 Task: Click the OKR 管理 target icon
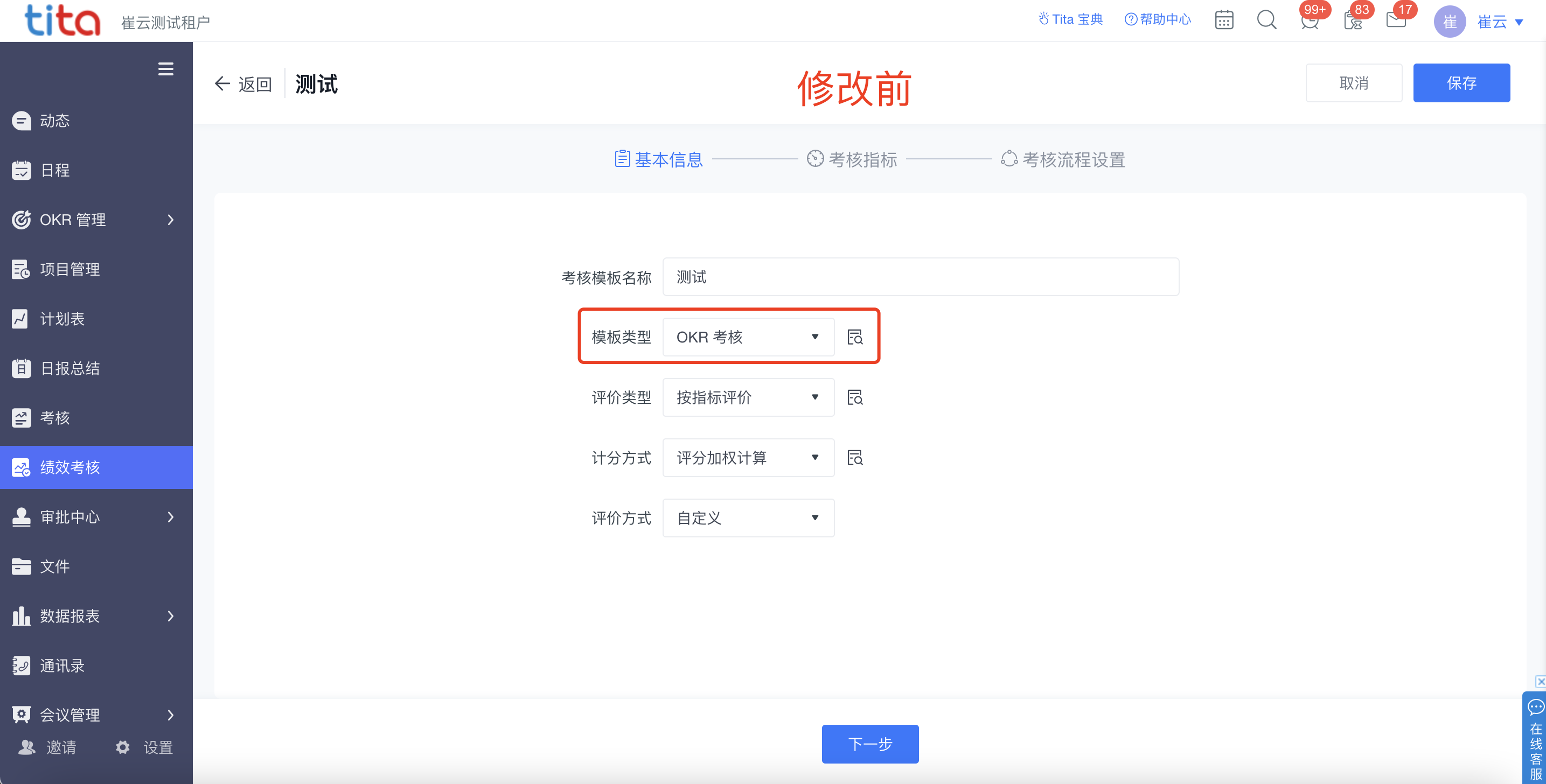point(22,220)
